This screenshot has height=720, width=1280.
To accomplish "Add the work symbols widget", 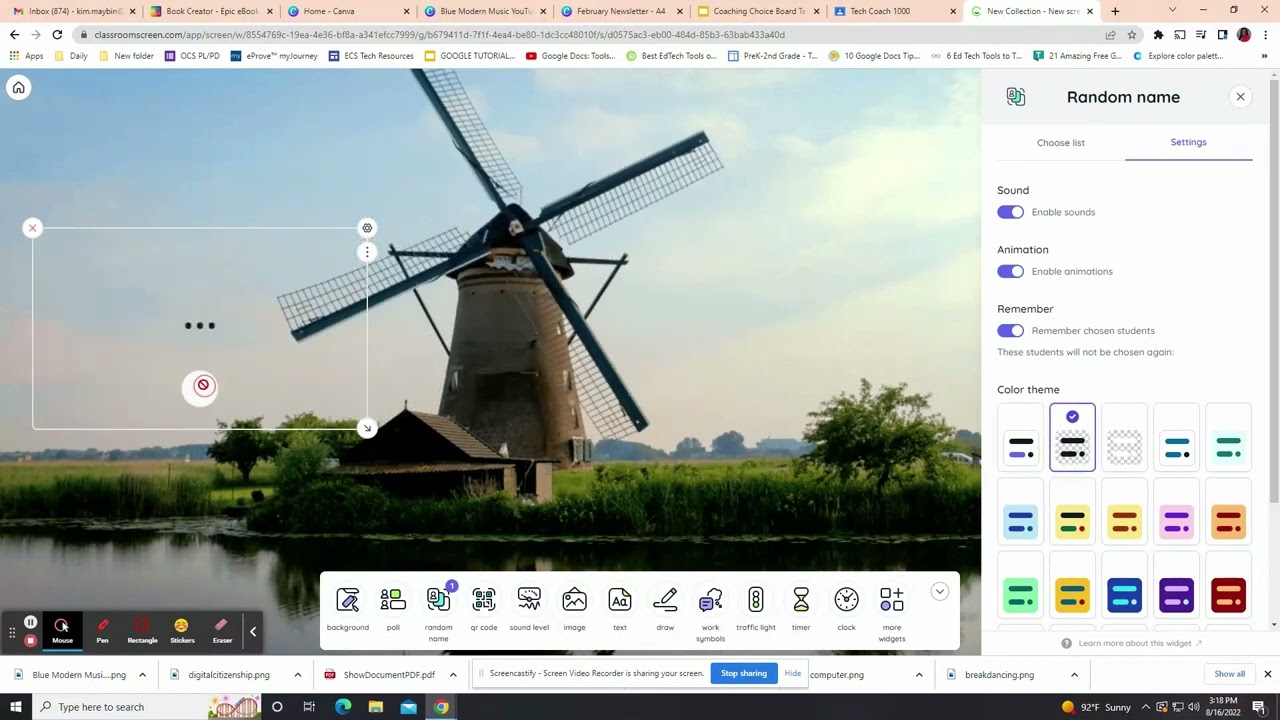I will coord(711,613).
